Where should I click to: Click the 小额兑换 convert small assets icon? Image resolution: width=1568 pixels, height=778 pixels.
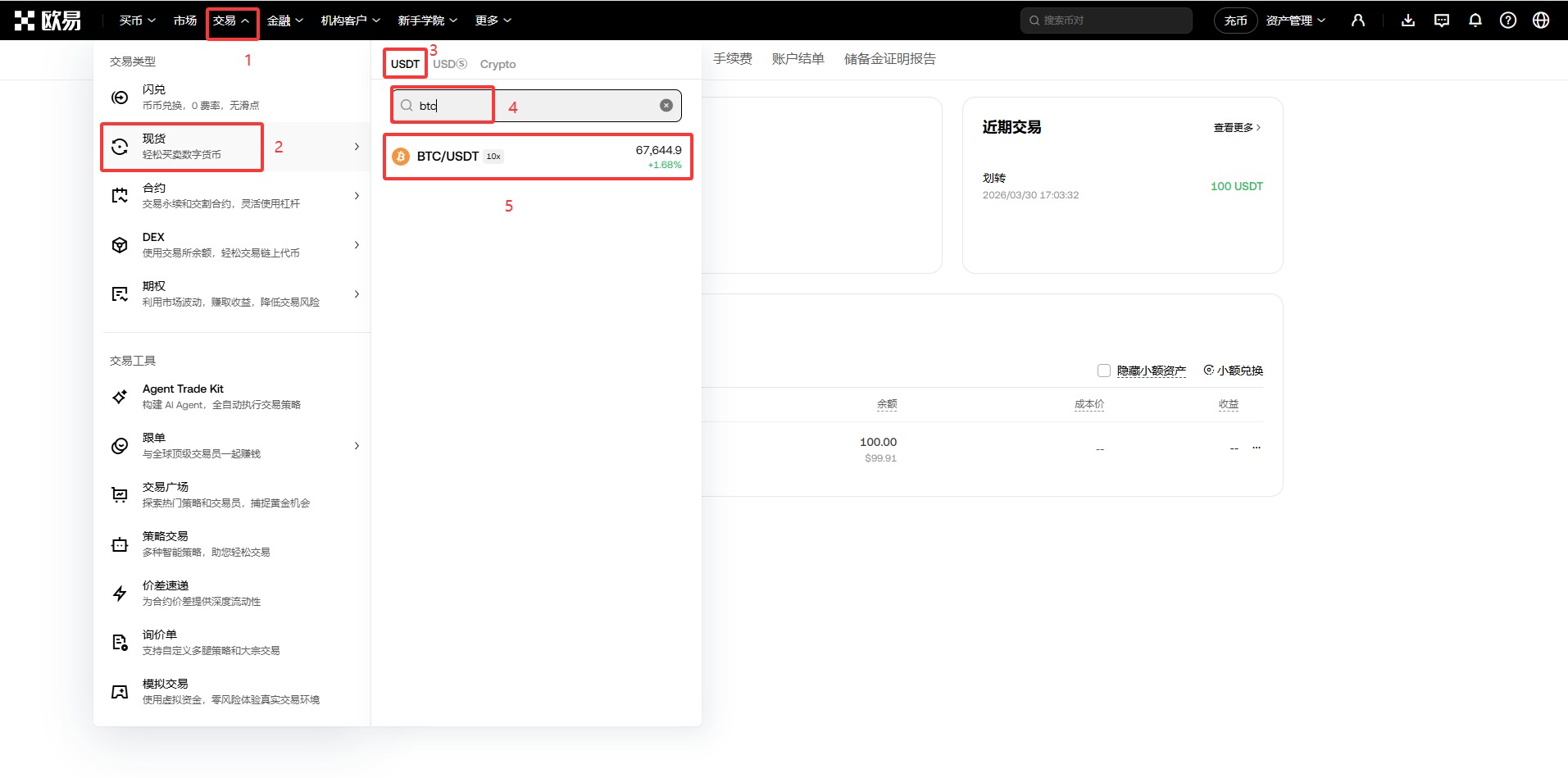(x=1209, y=370)
